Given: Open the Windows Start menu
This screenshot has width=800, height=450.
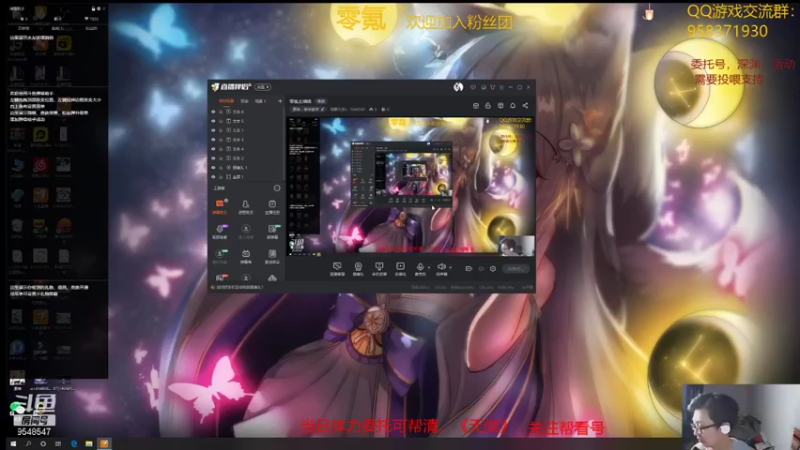Looking at the screenshot, I should [13, 444].
